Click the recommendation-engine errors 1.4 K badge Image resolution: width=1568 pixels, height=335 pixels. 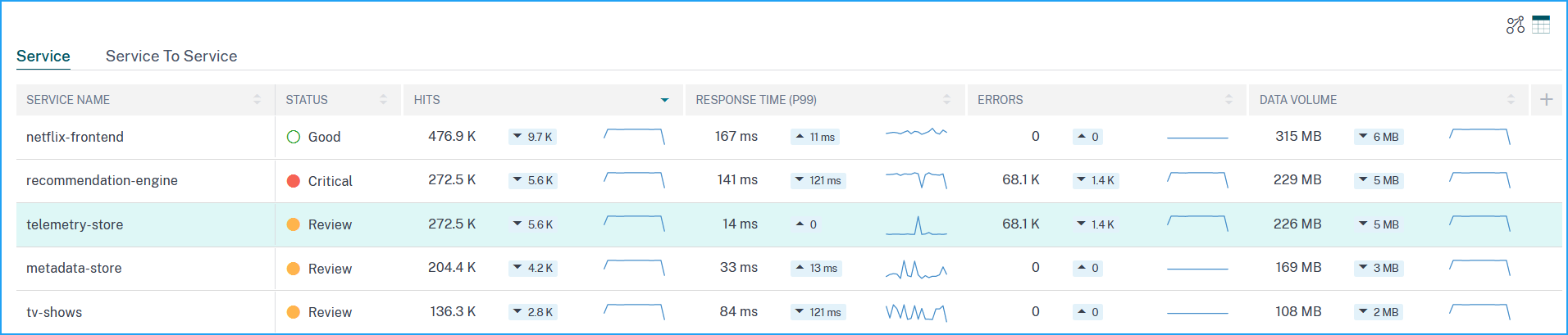[x=1096, y=180]
